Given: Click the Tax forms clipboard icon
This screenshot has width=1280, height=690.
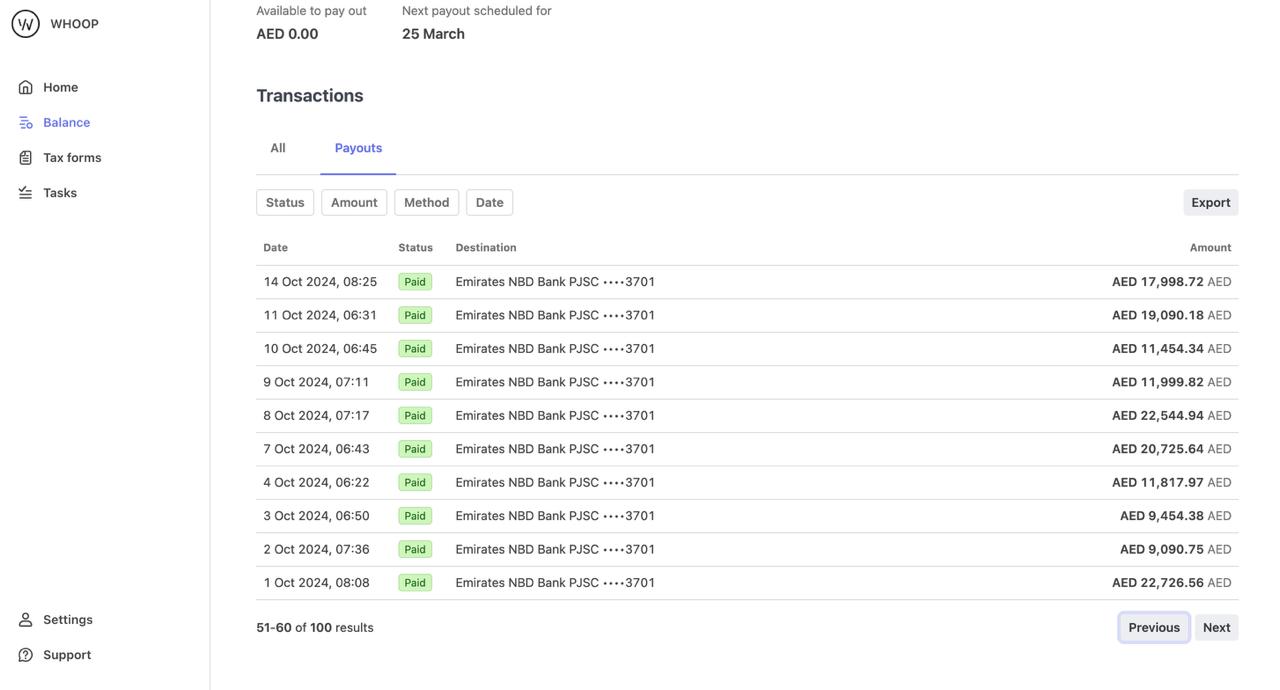Looking at the screenshot, I should coord(26,158).
